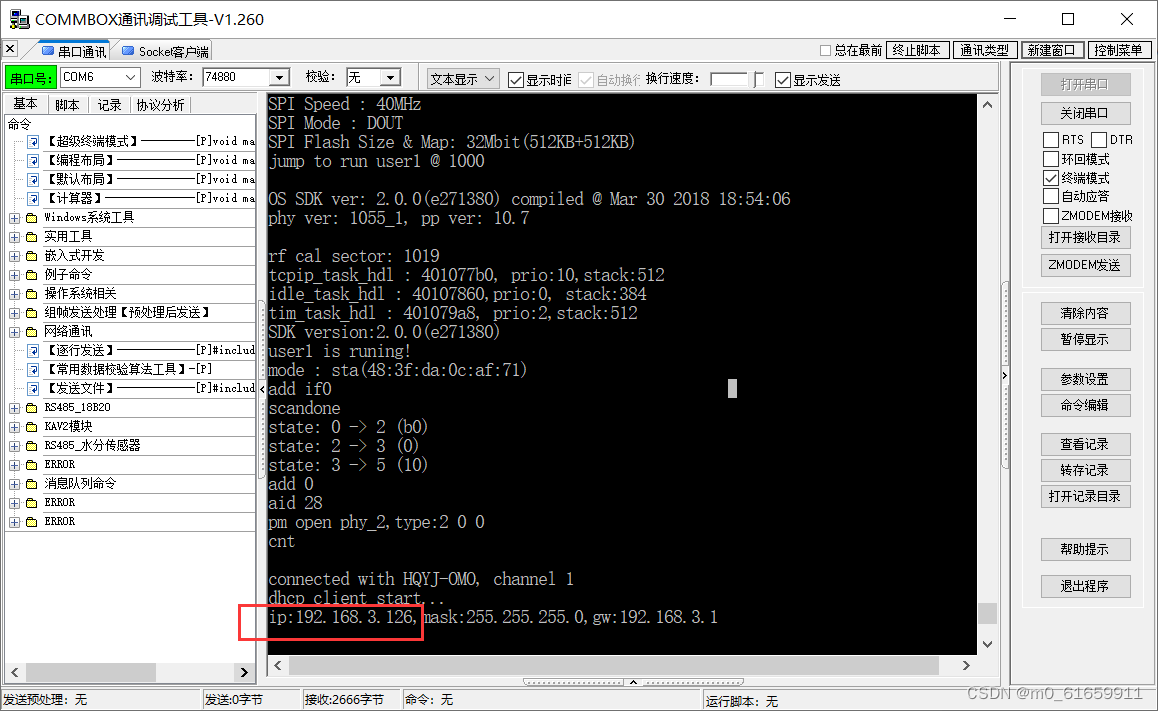This screenshot has height=711, width=1158.
Task: Select the 【编程布局】 script icon
Action: (34, 160)
